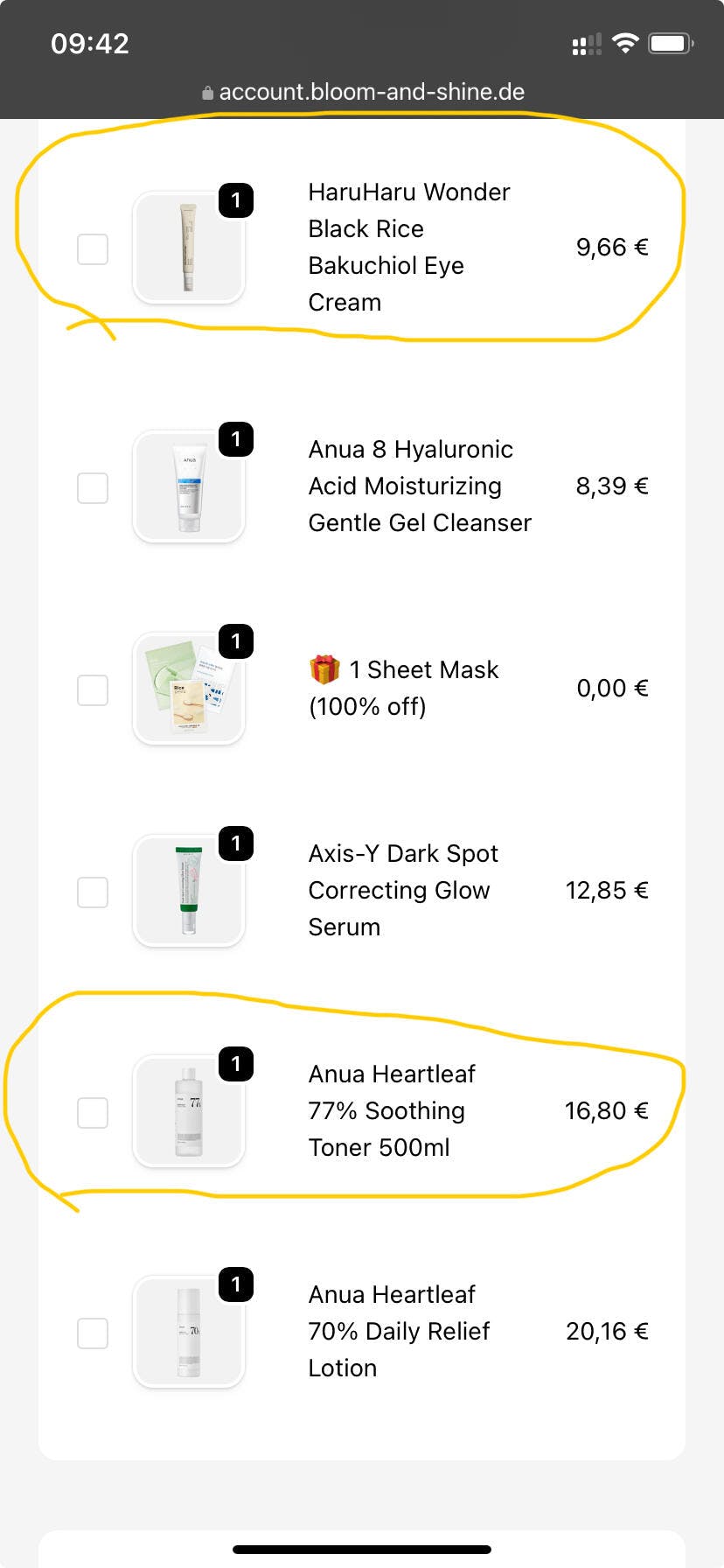The width and height of the screenshot is (724, 1568).
Task: Open the HaruHaru eye cream product thumbnail
Action: tap(189, 248)
